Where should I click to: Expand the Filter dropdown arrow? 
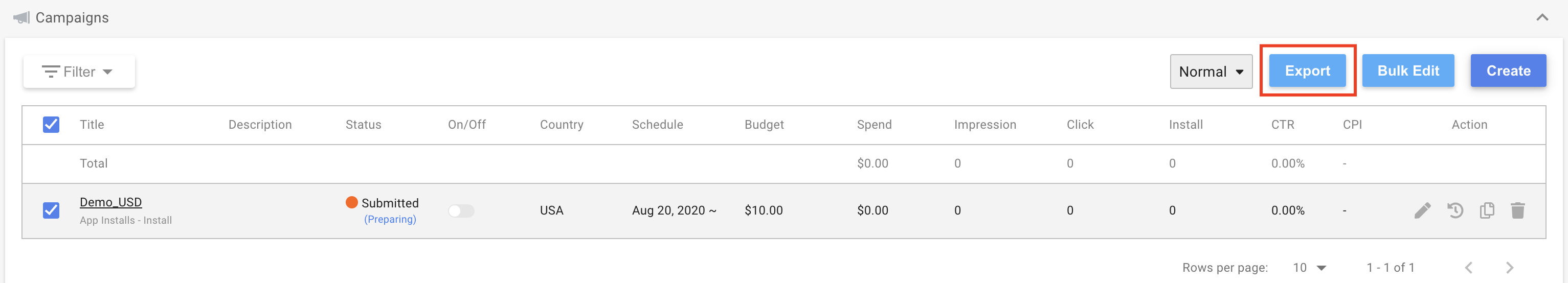coord(108,72)
